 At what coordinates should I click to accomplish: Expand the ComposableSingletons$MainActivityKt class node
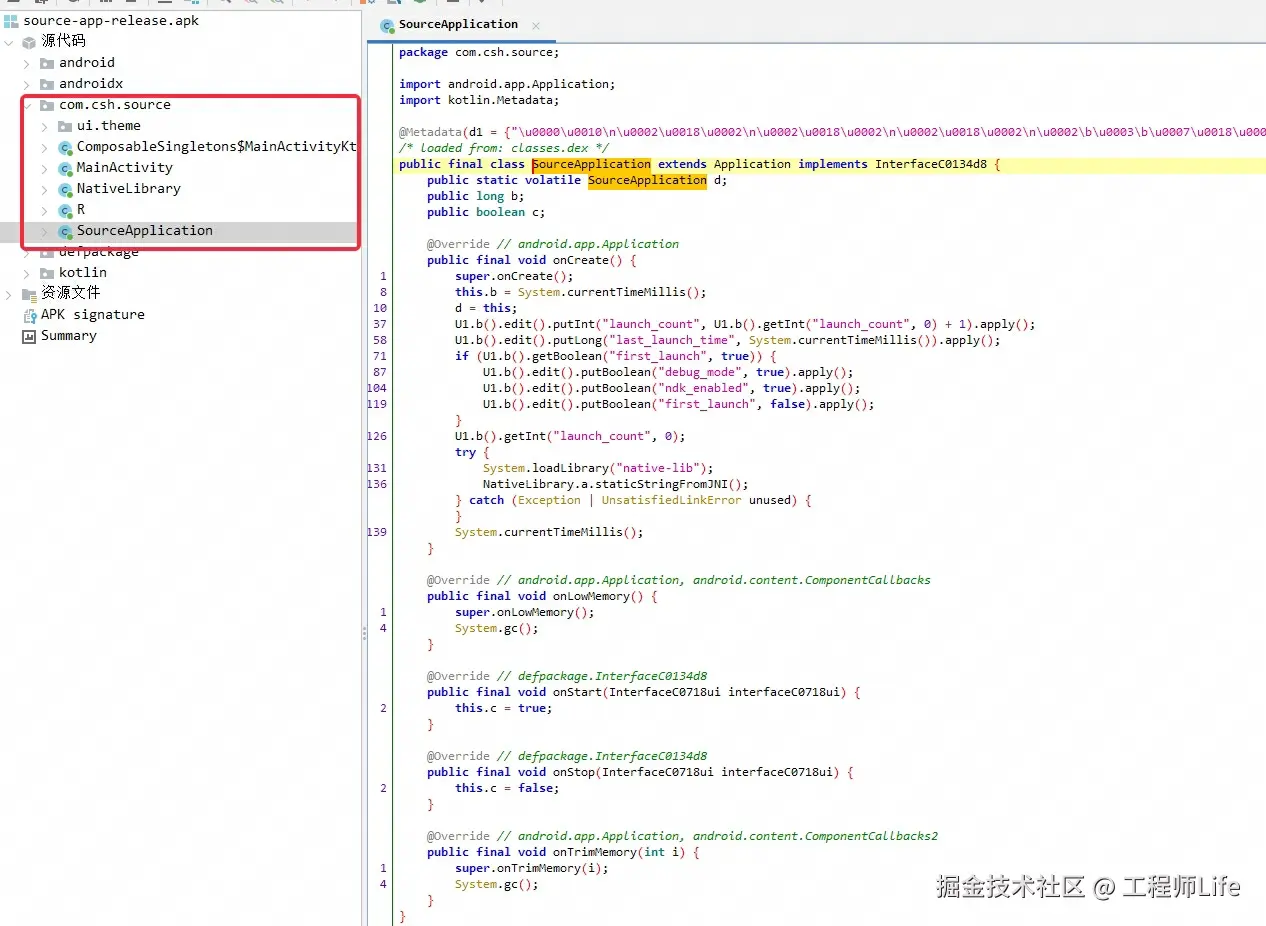point(45,147)
